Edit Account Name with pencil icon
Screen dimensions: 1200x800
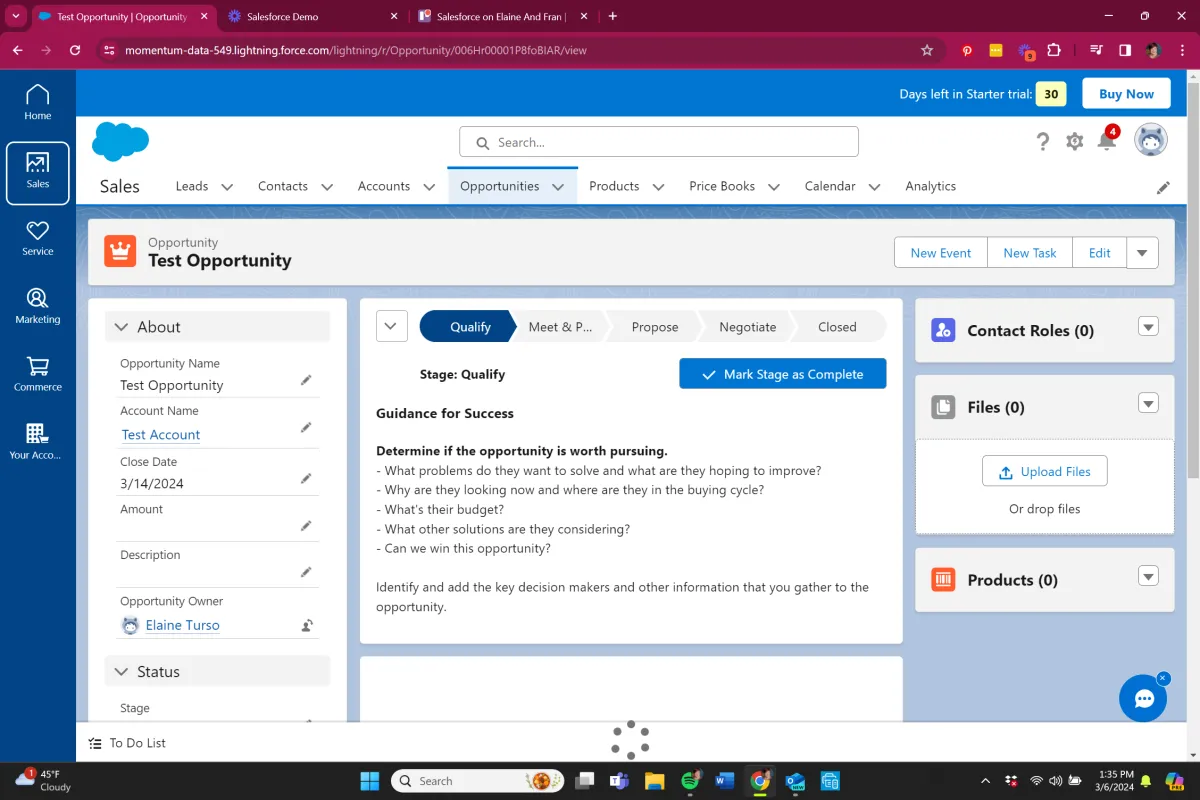point(306,428)
